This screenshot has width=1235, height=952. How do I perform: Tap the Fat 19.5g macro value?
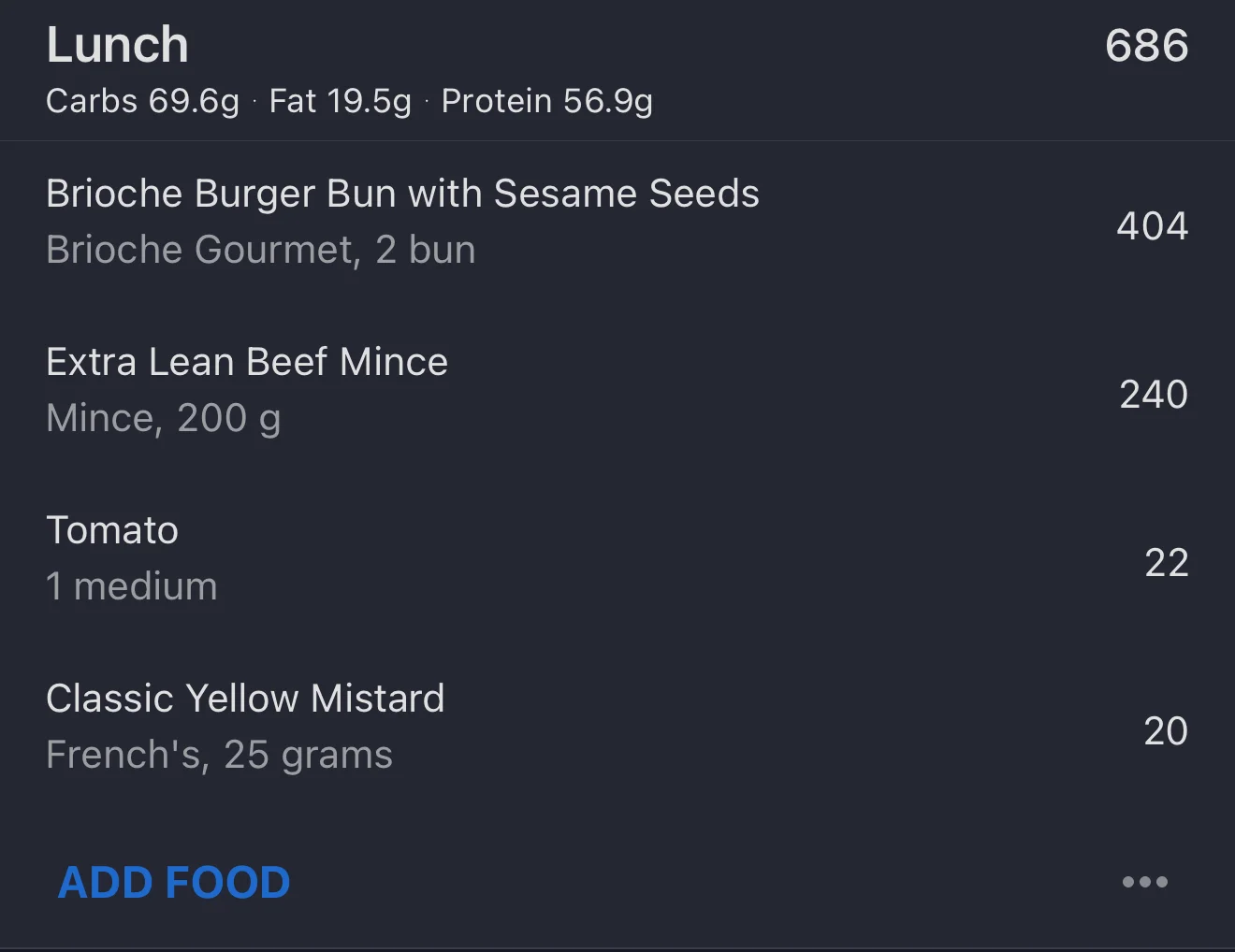tap(340, 101)
